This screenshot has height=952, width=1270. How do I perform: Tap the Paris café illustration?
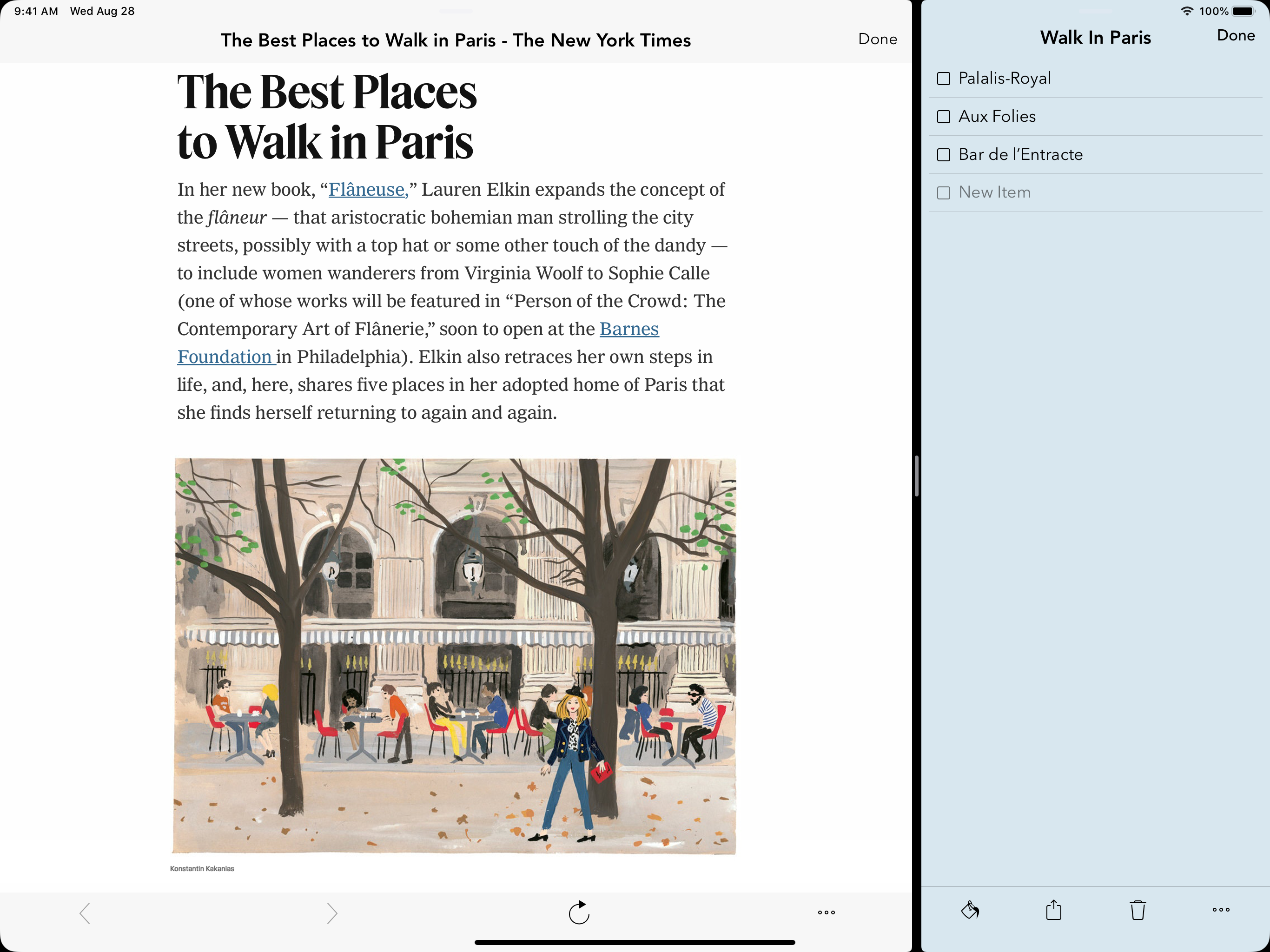[455, 656]
